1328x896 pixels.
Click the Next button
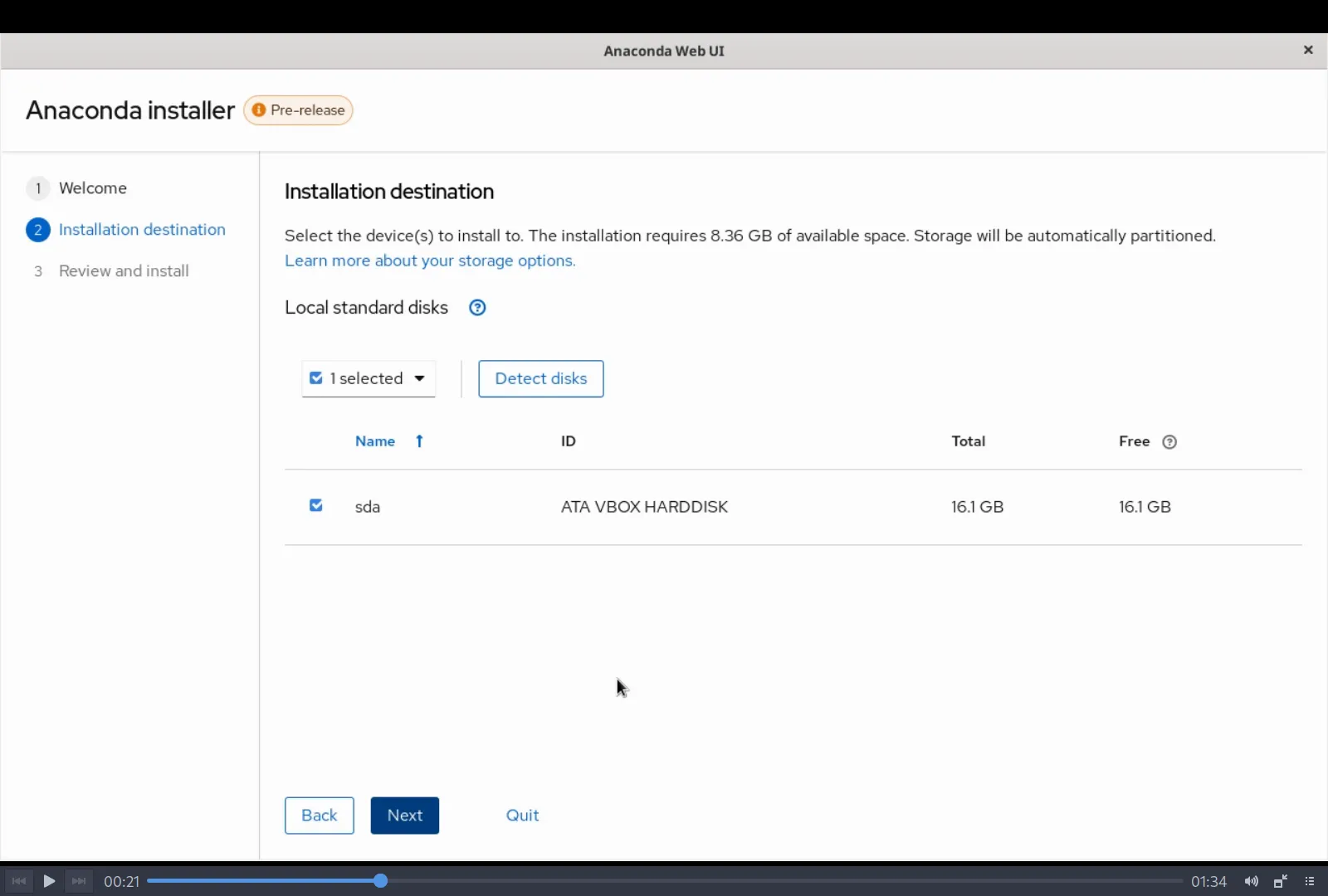[405, 816]
